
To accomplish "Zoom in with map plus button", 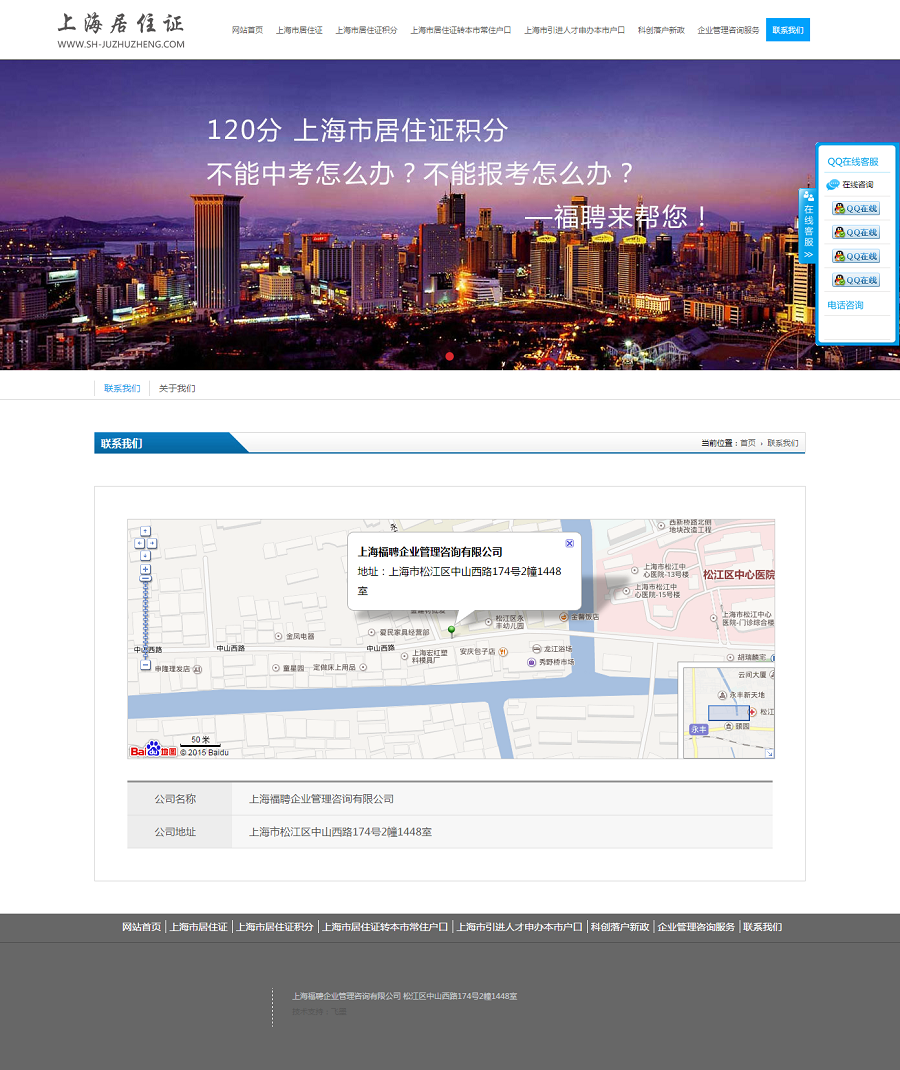I will [145, 569].
